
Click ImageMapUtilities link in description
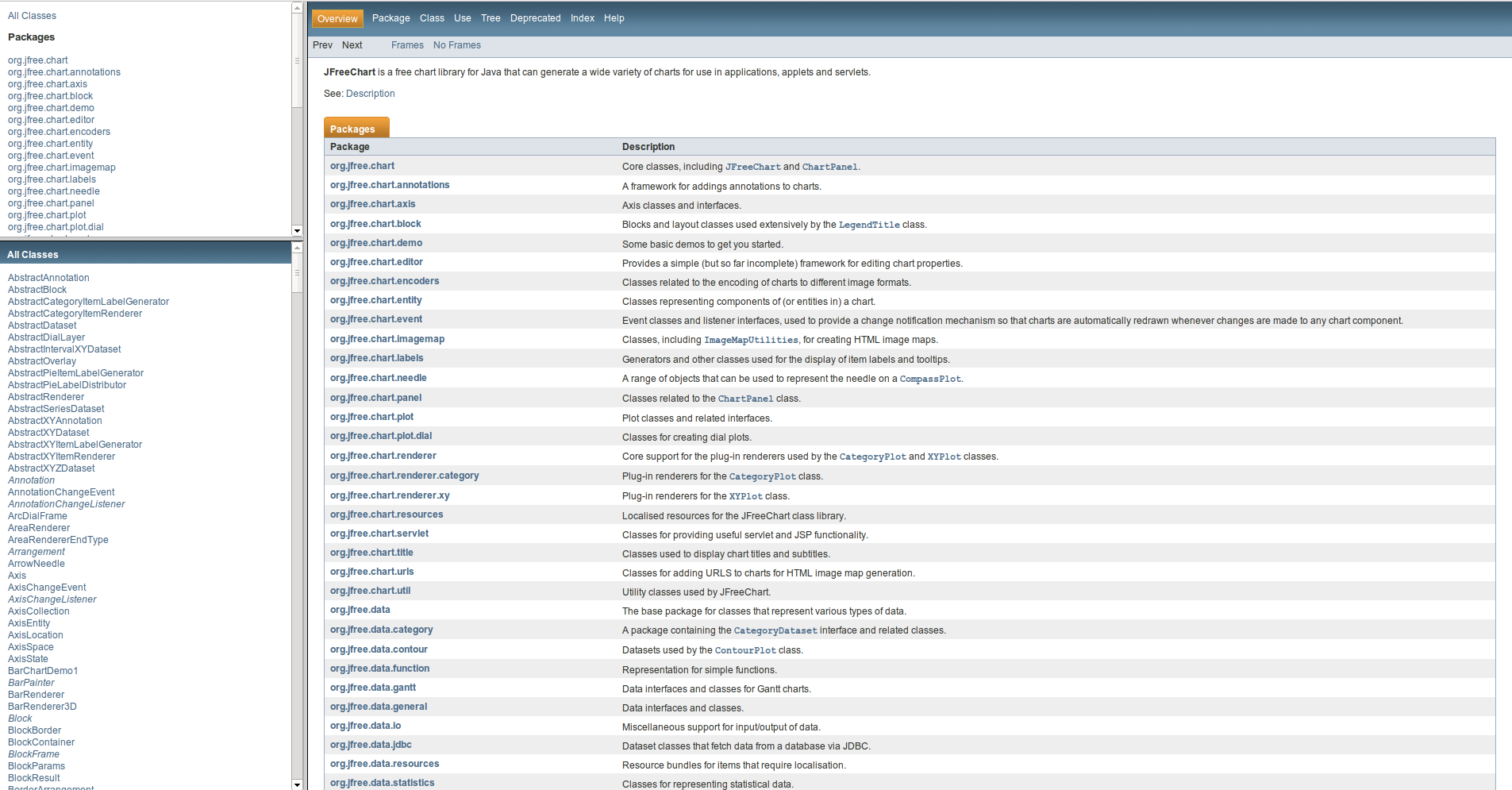751,340
